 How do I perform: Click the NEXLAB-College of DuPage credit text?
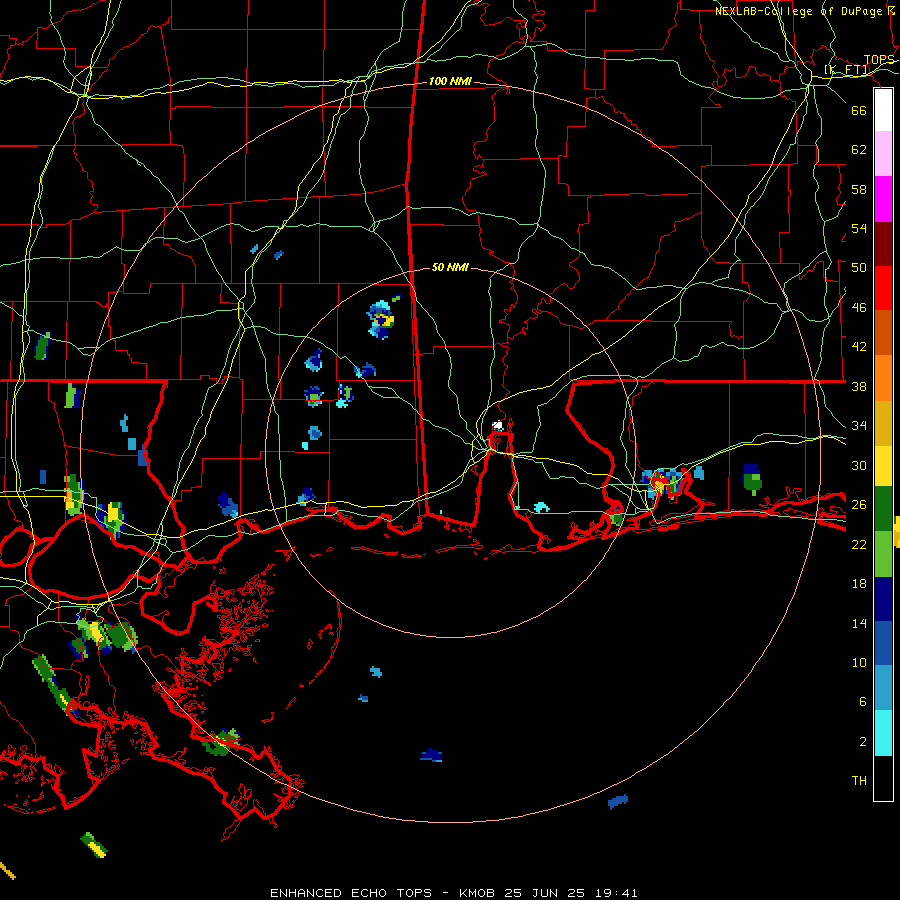click(x=804, y=11)
